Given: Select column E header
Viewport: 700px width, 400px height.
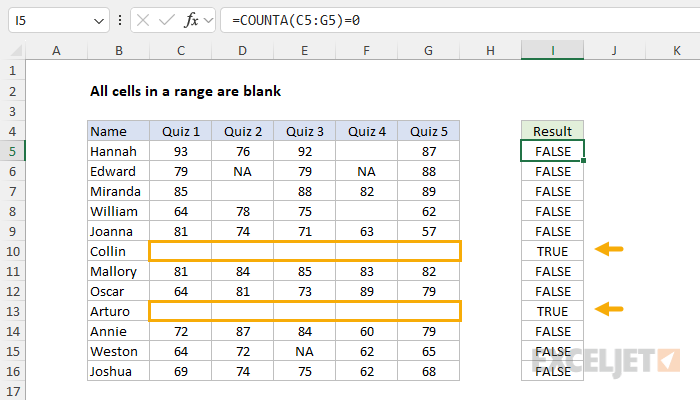Looking at the screenshot, I should pyautogui.click(x=304, y=50).
